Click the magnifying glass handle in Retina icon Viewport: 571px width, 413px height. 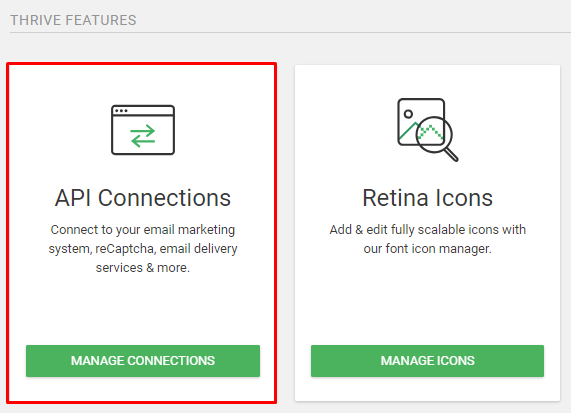point(451,154)
